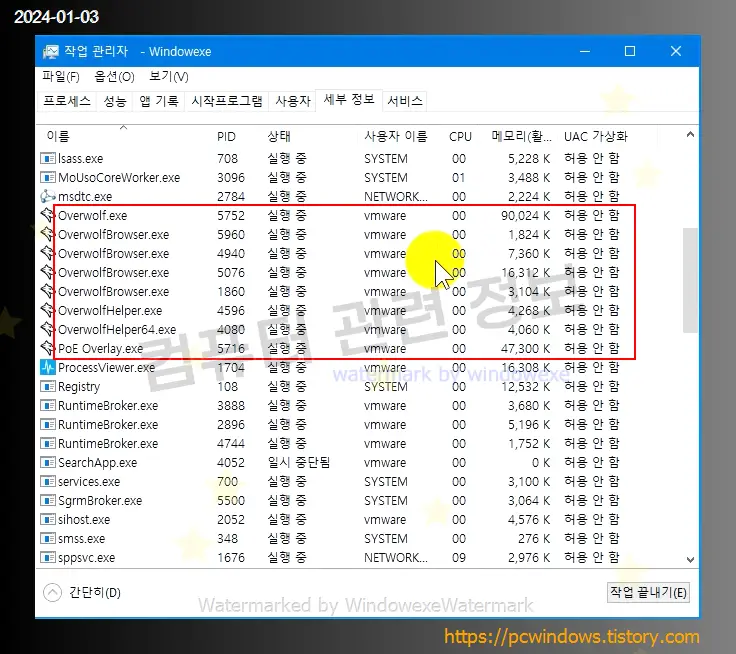Select the OverwolfHelper64.exe process name
The height and width of the screenshot is (654, 736).
pyautogui.click(x=117, y=330)
